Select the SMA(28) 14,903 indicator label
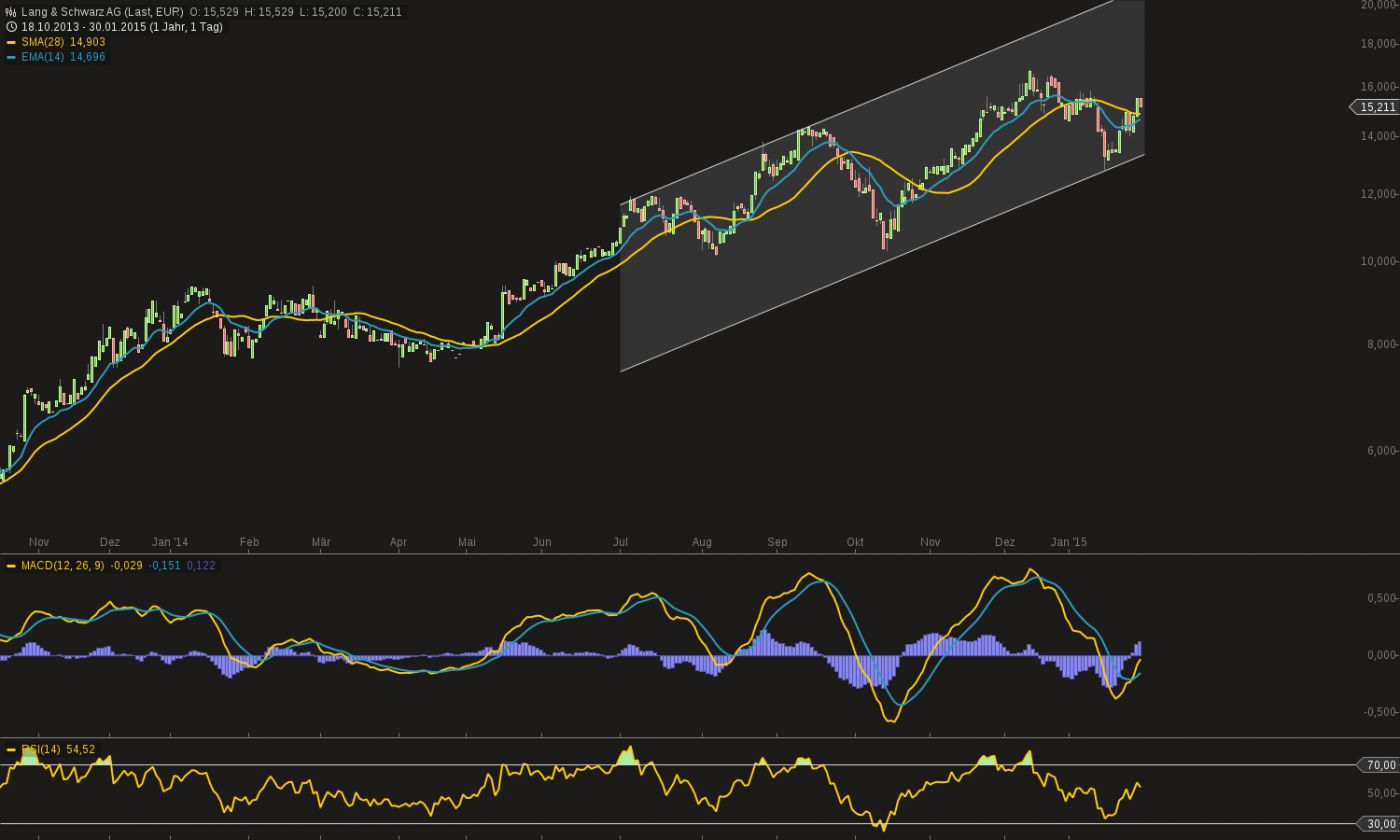This screenshot has width=1400, height=840. (x=63, y=42)
